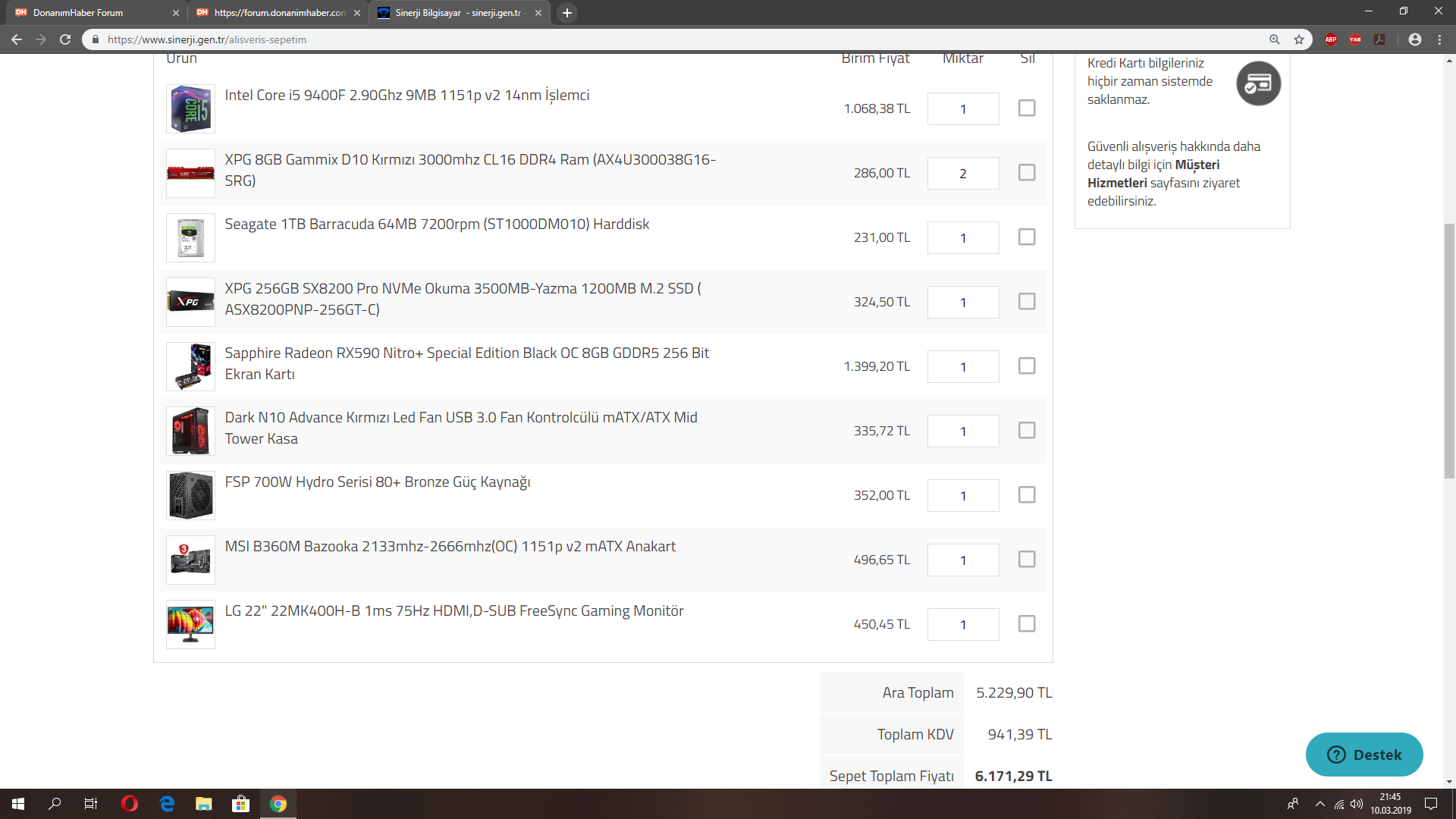Launch Opera from the taskbar
Screen dimensions: 1456x819
[x=130, y=804]
